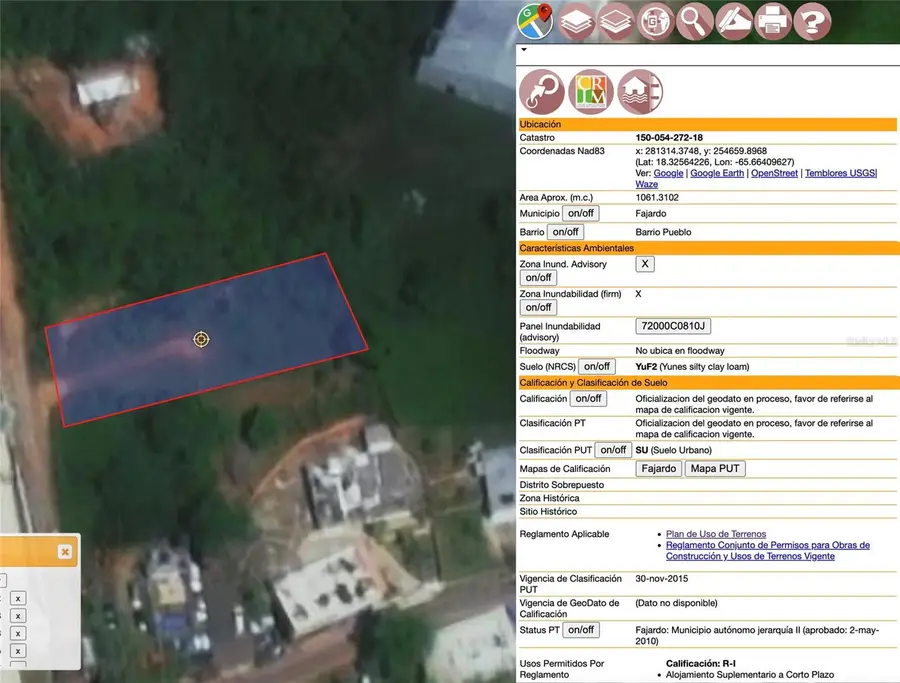The width and height of the screenshot is (900, 683).
Task: Click the target marker on the parcel
Action: (x=201, y=339)
